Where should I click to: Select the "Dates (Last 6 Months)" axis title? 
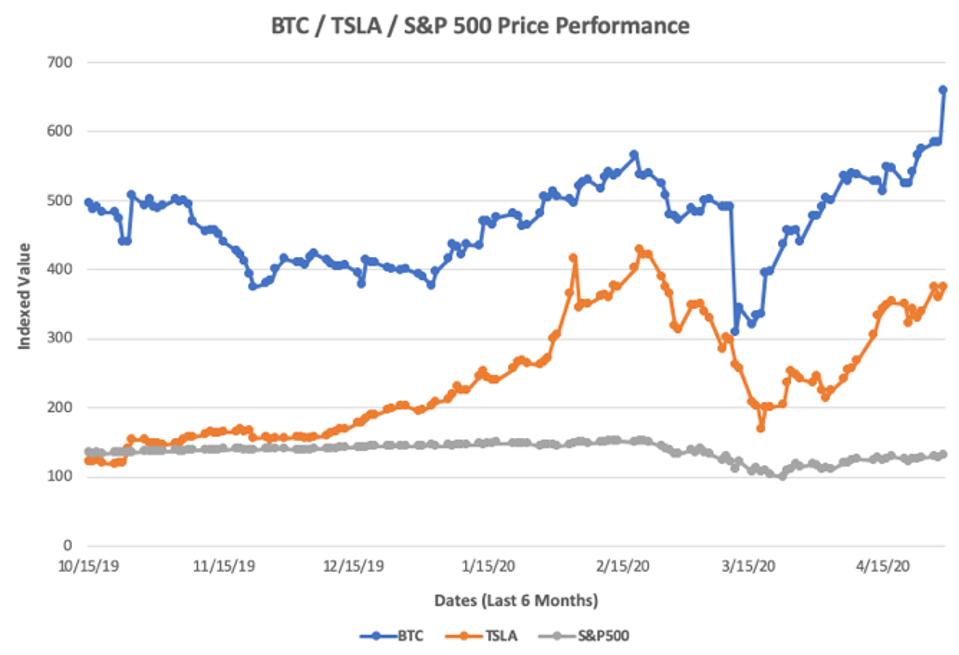516,600
